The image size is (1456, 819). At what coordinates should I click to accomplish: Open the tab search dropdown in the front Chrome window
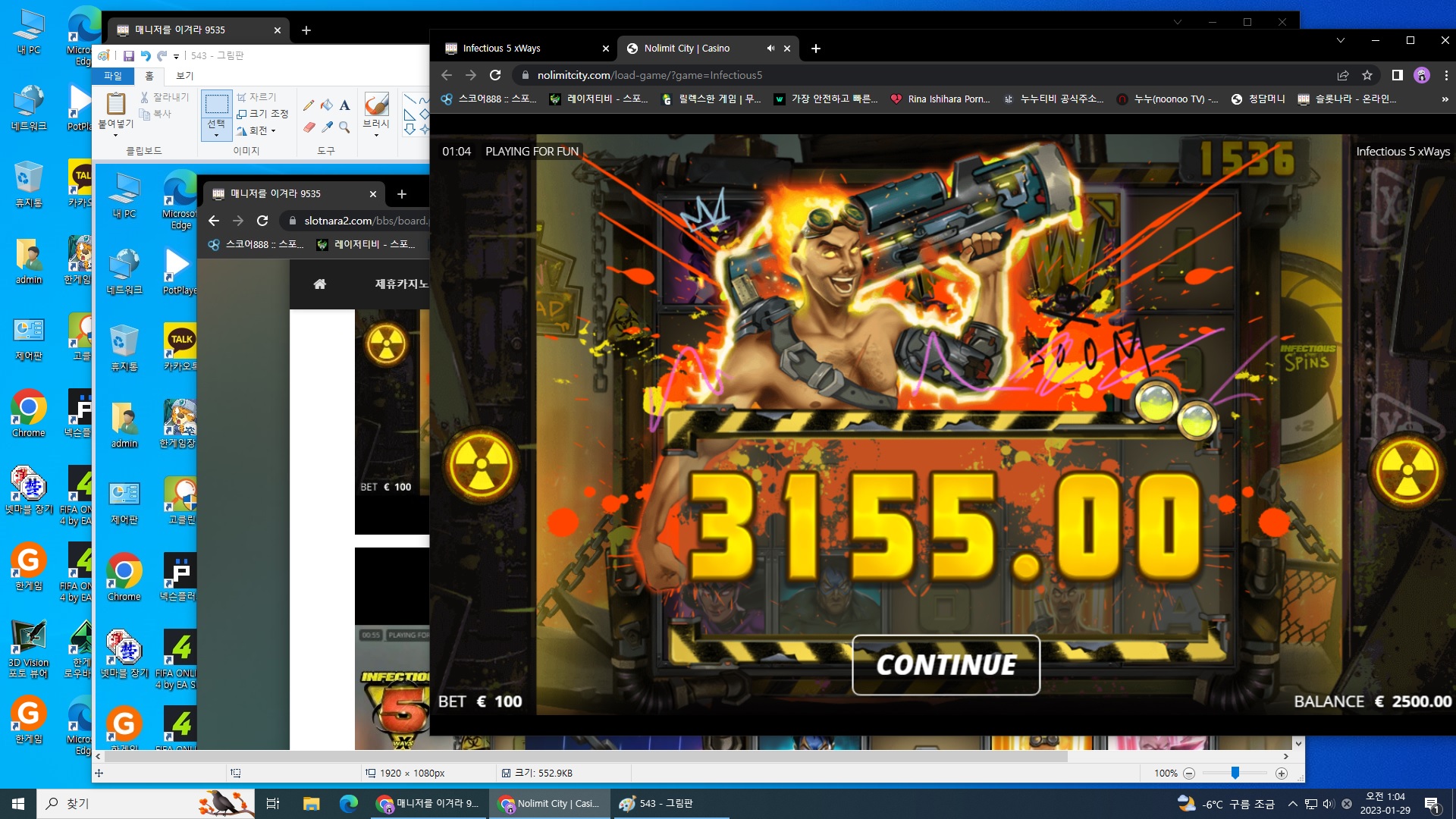pos(1341,40)
